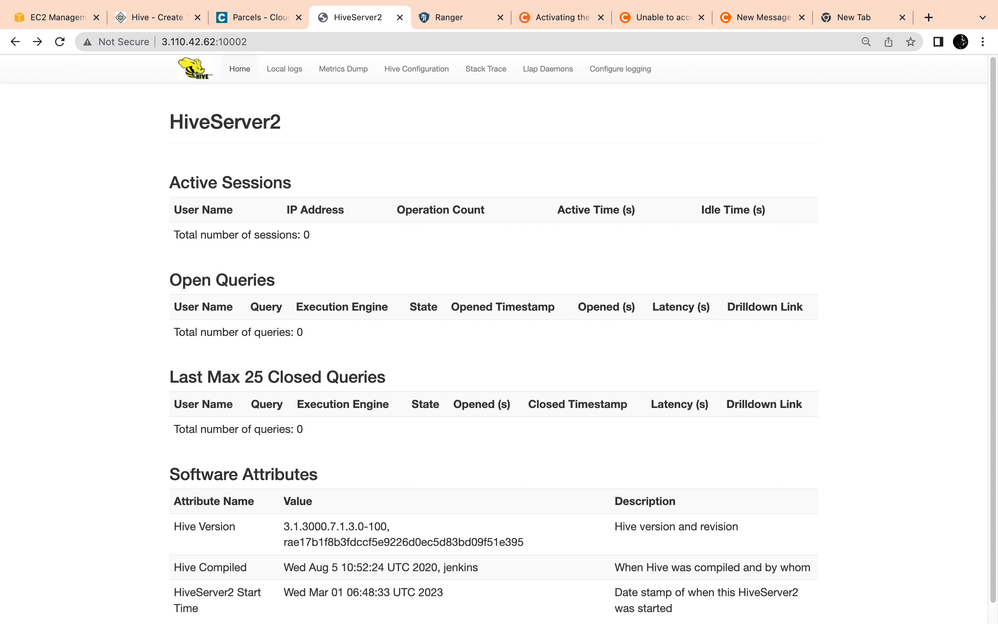998x624 pixels.
Task: Open the Local logs page
Action: [284, 69]
